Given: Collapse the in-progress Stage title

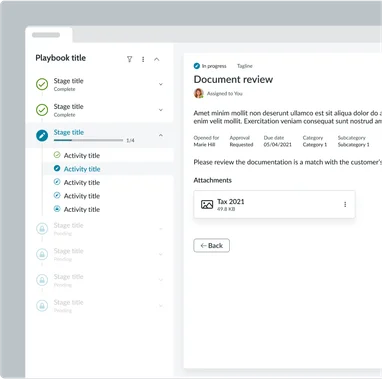Looking at the screenshot, I should coord(161,135).
